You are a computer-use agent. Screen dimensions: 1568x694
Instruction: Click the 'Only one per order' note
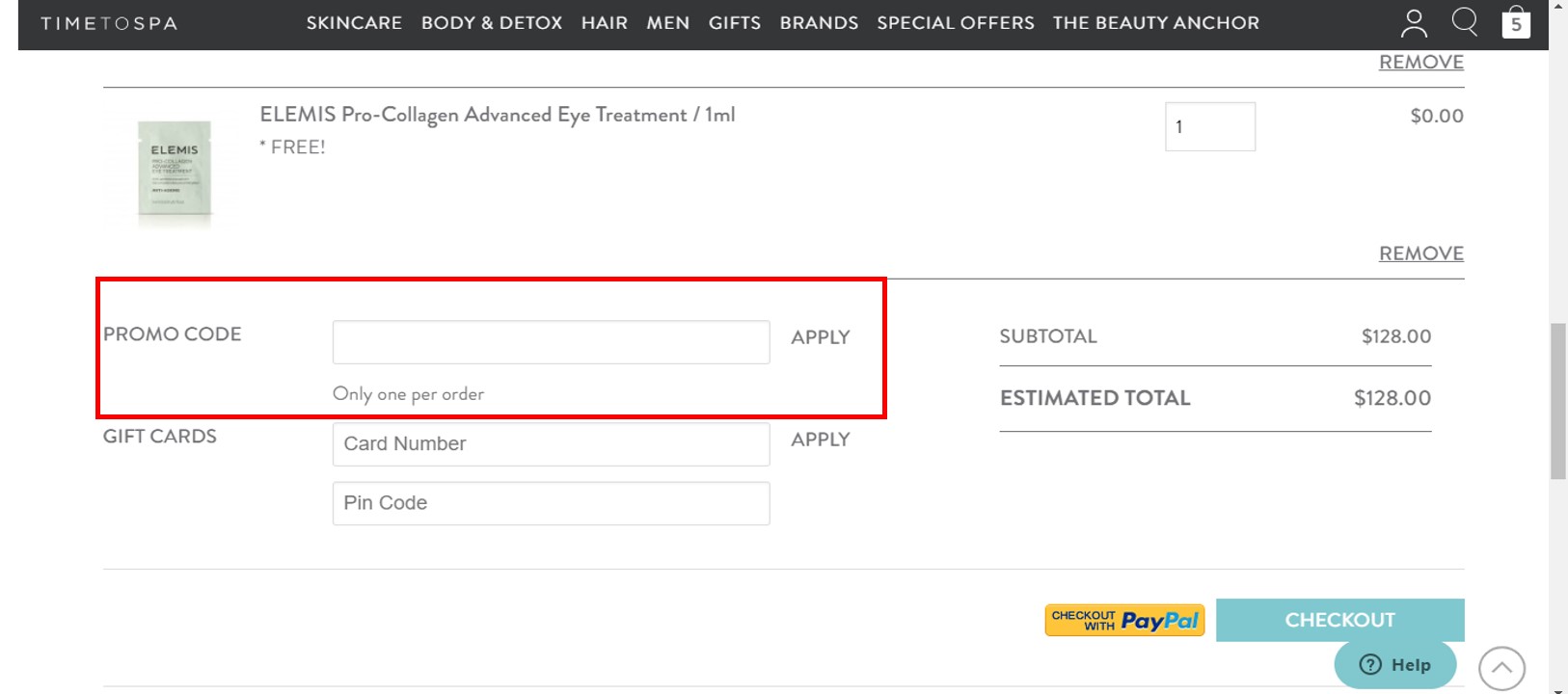(409, 393)
